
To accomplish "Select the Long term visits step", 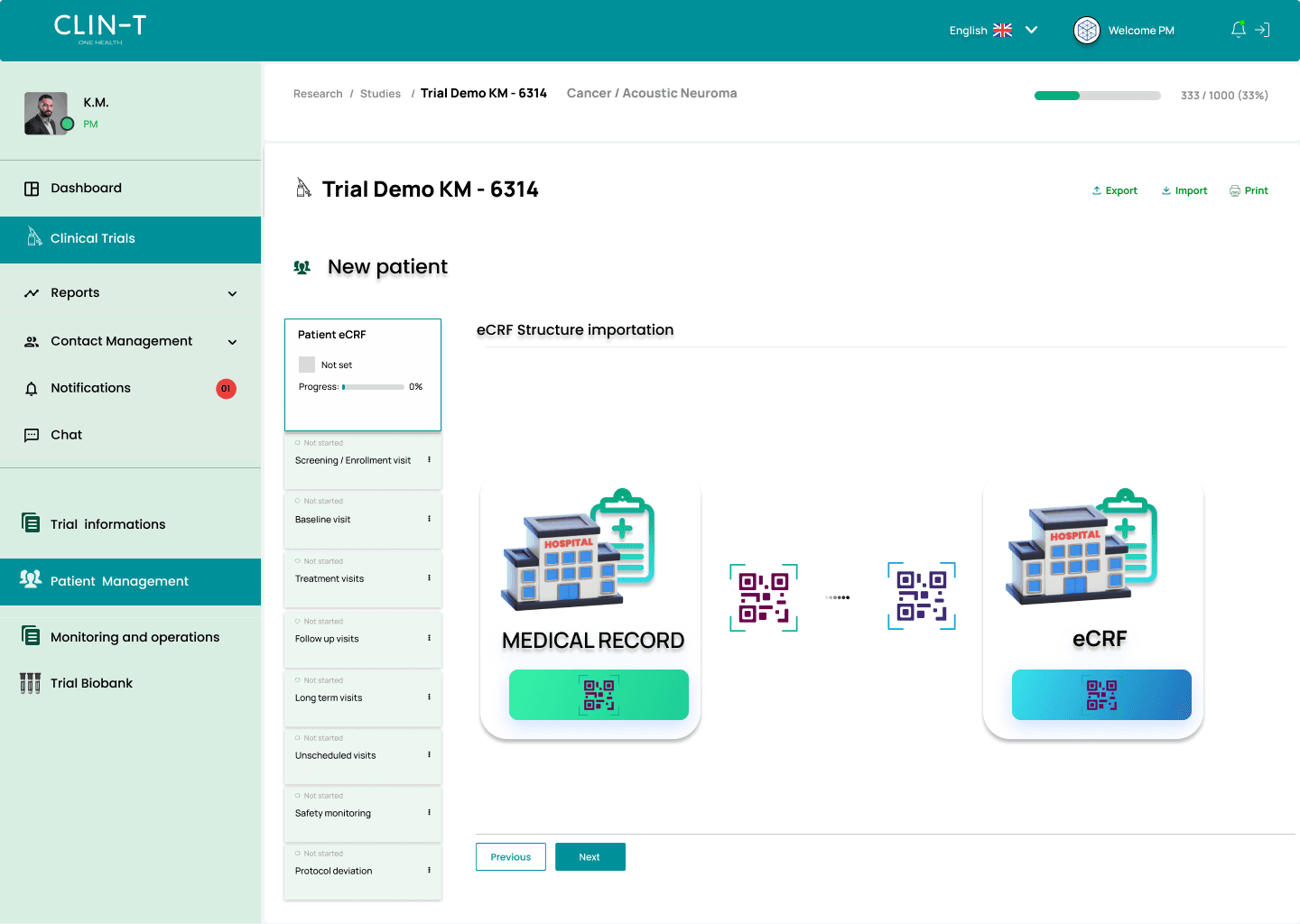I will tap(363, 699).
